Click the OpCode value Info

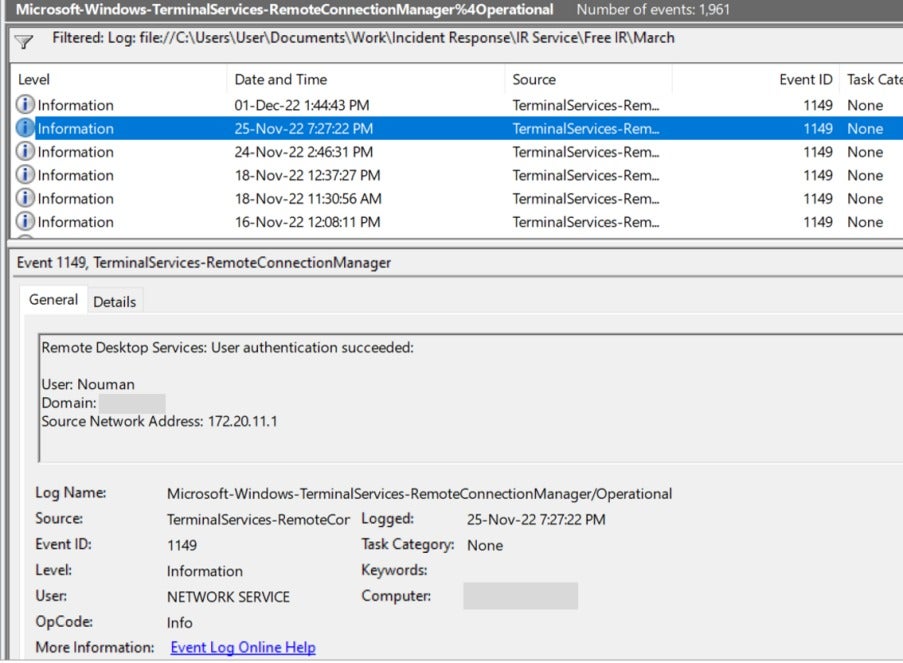click(x=180, y=623)
